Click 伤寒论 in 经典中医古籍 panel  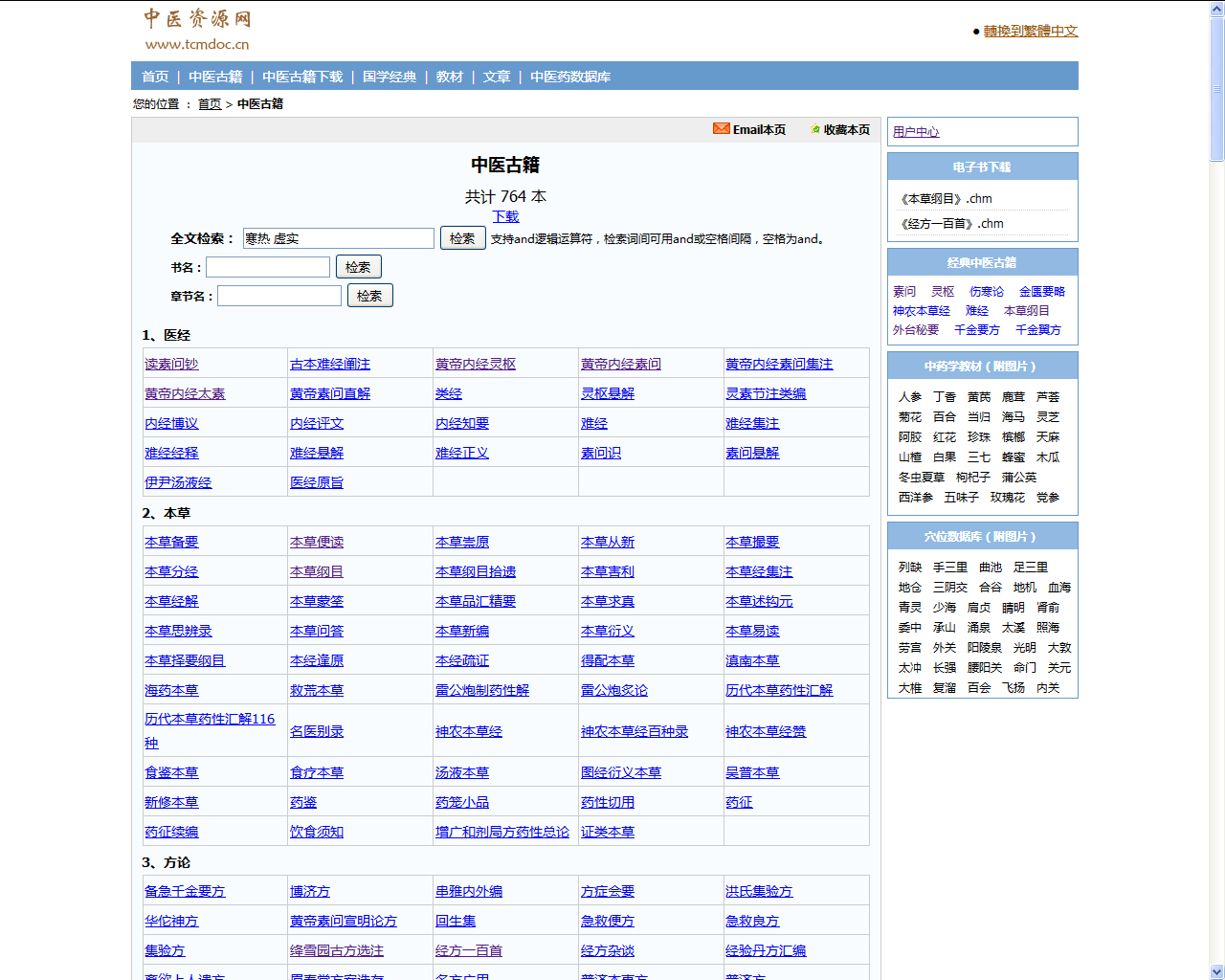pos(987,292)
